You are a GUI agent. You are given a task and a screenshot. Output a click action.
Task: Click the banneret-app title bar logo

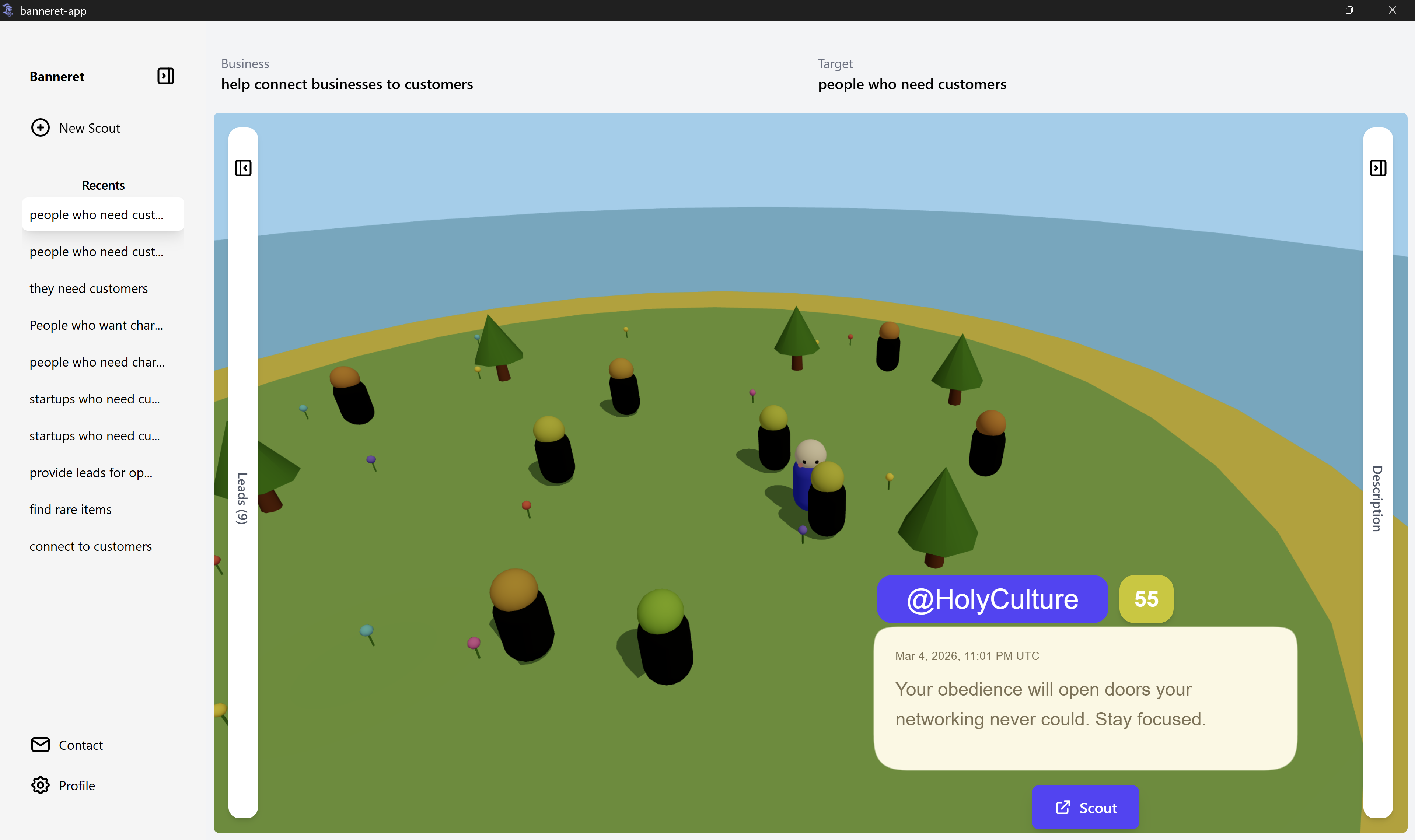click(x=8, y=10)
